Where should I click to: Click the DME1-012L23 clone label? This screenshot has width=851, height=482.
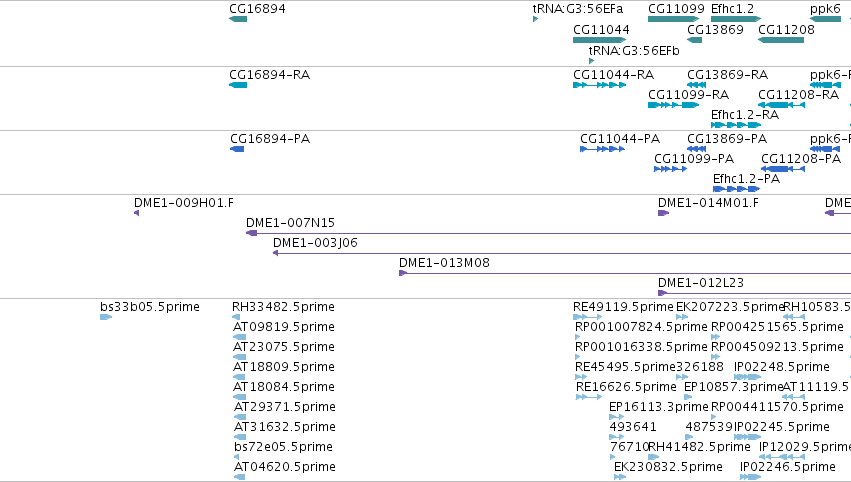click(701, 283)
